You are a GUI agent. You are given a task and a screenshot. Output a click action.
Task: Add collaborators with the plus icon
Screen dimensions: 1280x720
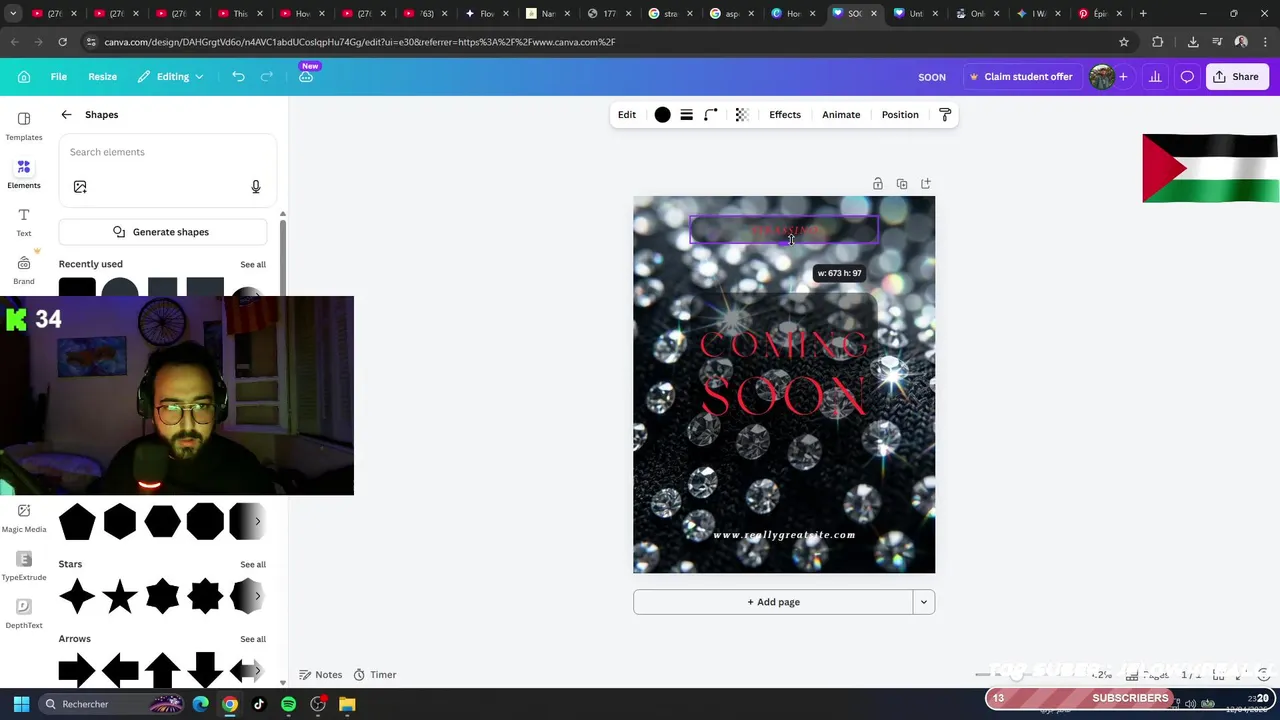1123,77
